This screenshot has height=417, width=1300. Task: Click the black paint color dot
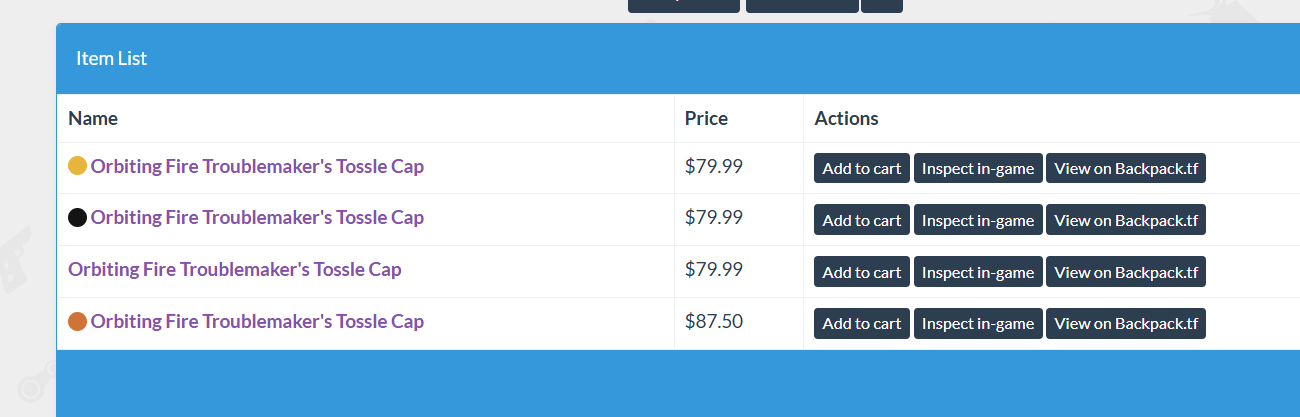[77, 218]
